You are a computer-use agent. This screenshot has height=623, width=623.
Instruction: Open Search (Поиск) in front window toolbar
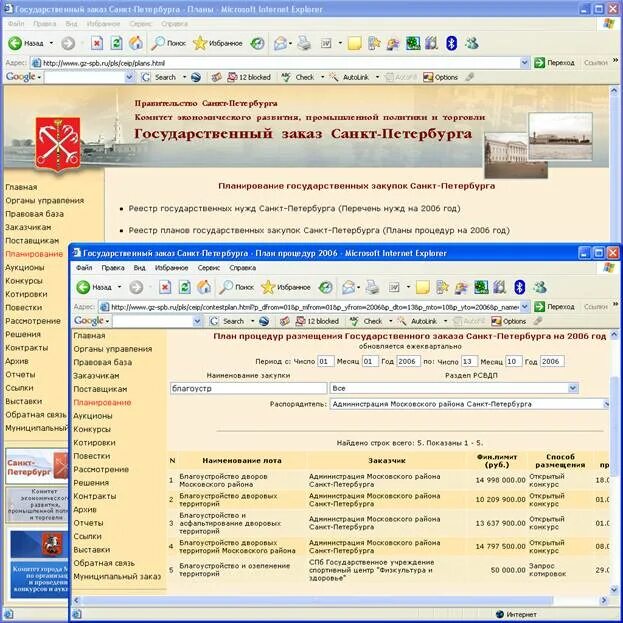(236, 287)
